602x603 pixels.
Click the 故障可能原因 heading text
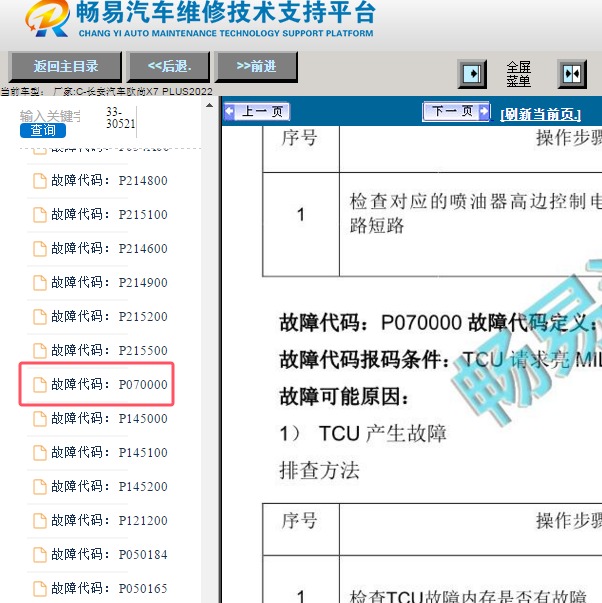tap(344, 396)
